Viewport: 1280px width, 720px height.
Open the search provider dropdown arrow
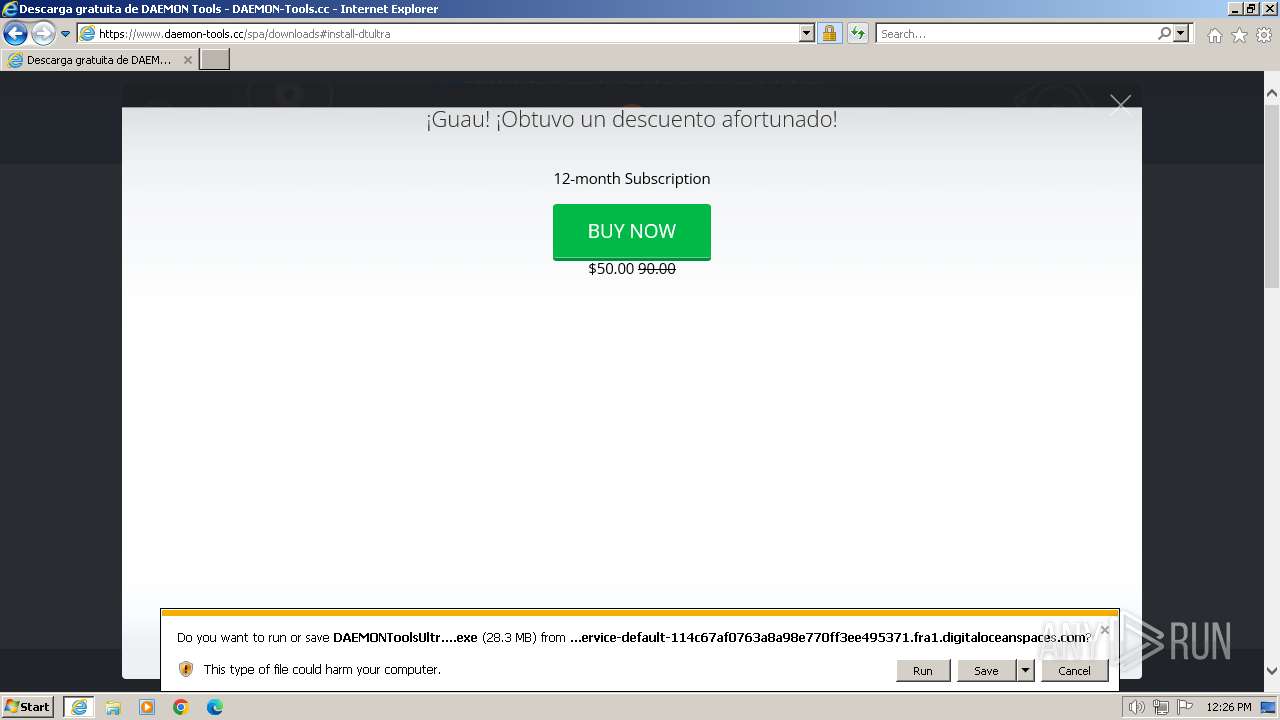click(1181, 33)
